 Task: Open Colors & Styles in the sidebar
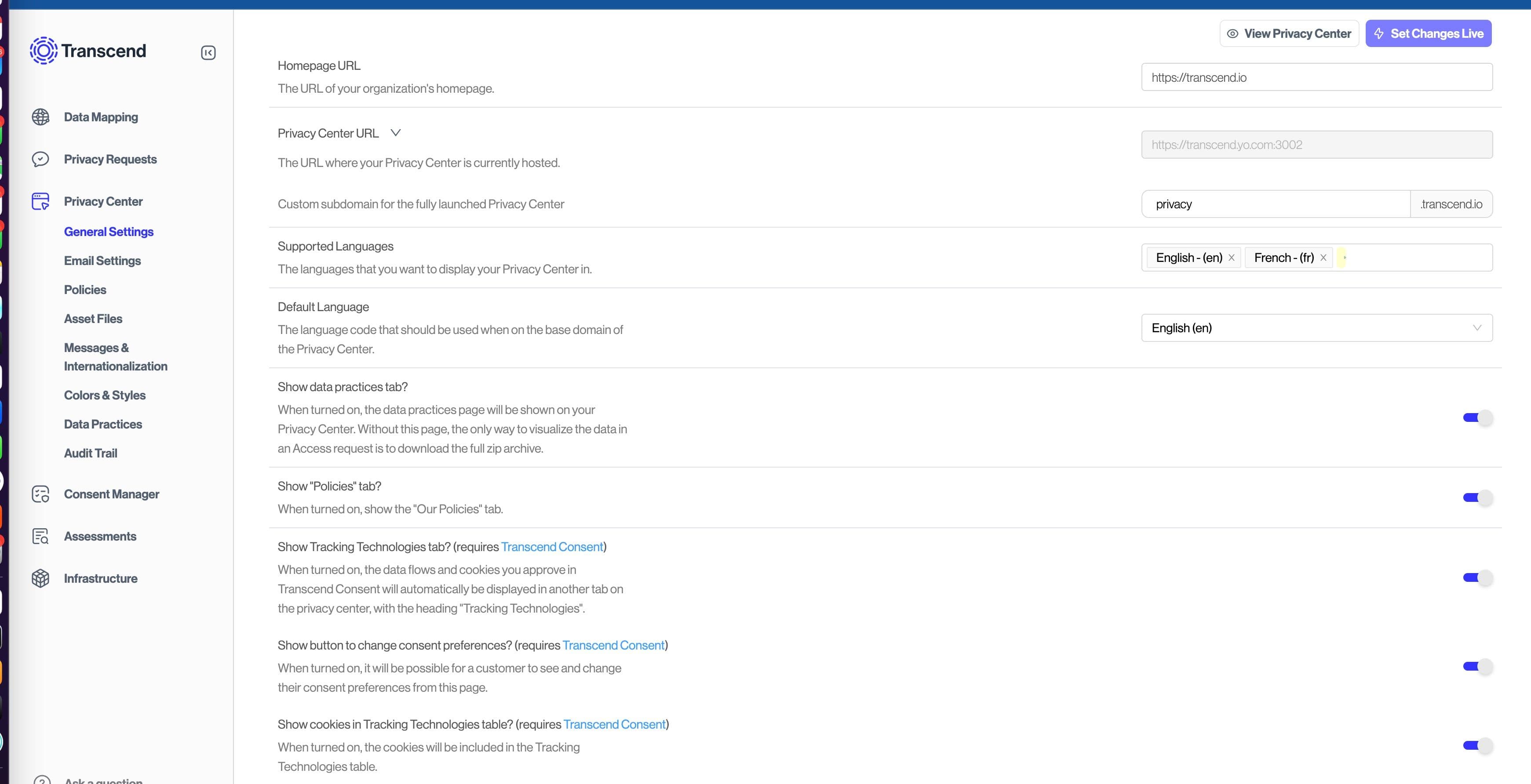pyautogui.click(x=105, y=395)
